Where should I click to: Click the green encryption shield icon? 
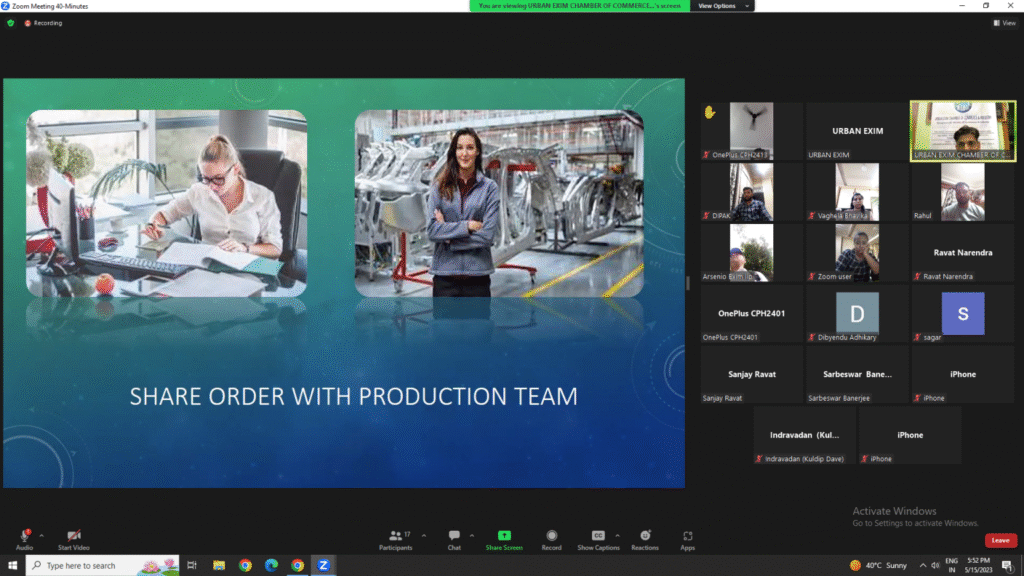pyautogui.click(x=11, y=23)
